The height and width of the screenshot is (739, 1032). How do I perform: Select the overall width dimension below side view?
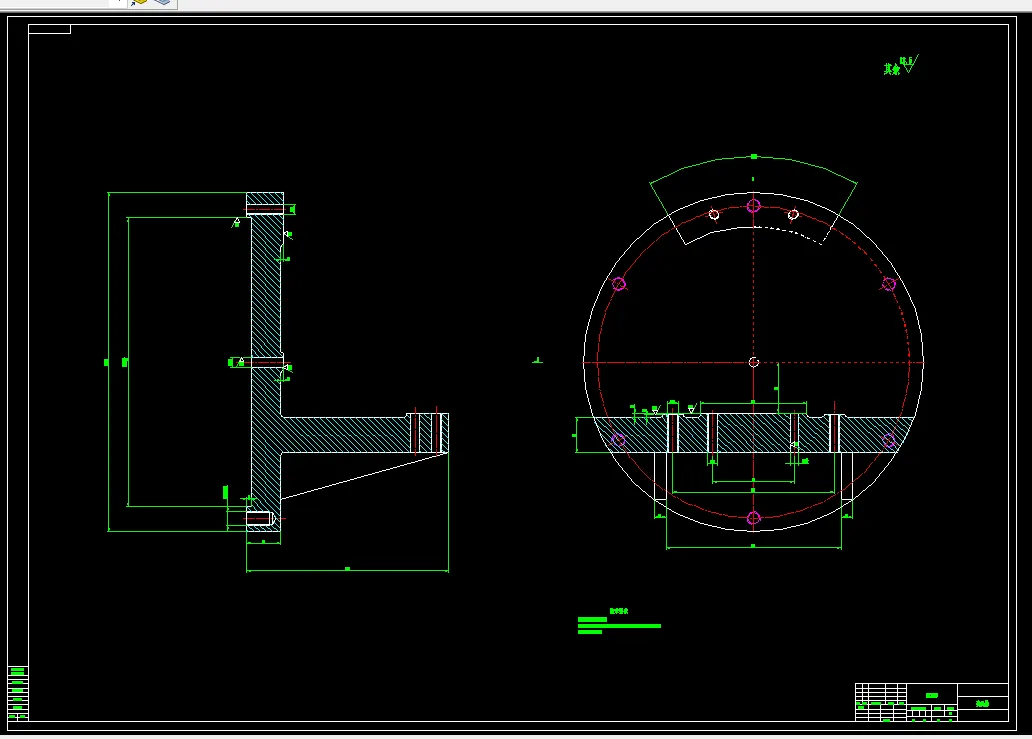(x=348, y=570)
